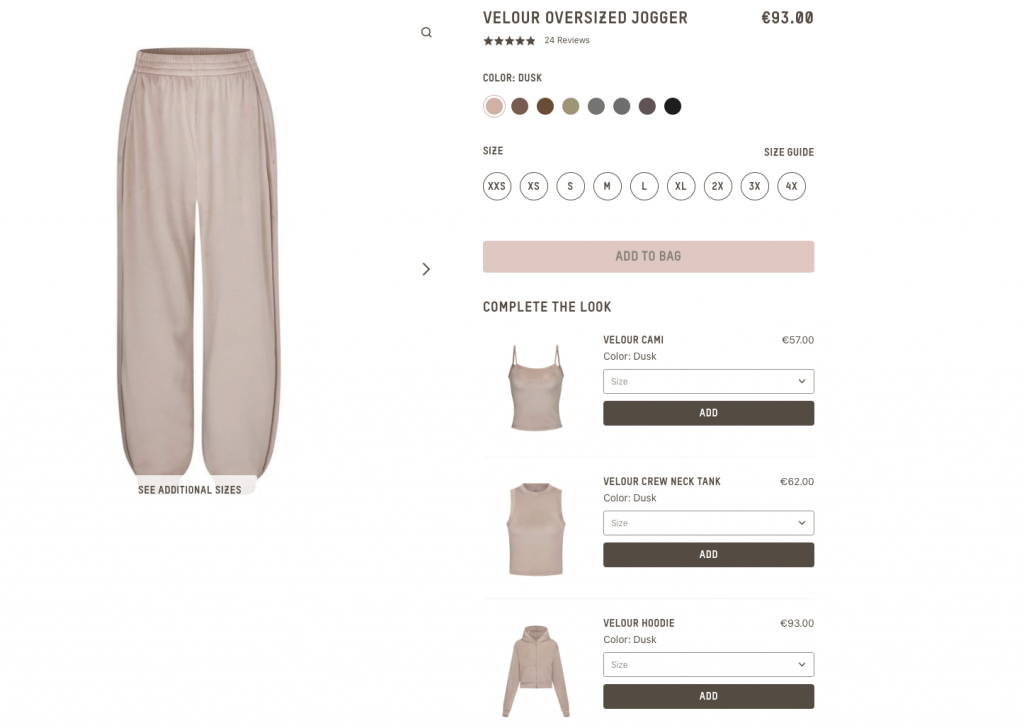Open the Velour Hoodie size dropdown
Screen dimensions: 1024x728
click(709, 665)
